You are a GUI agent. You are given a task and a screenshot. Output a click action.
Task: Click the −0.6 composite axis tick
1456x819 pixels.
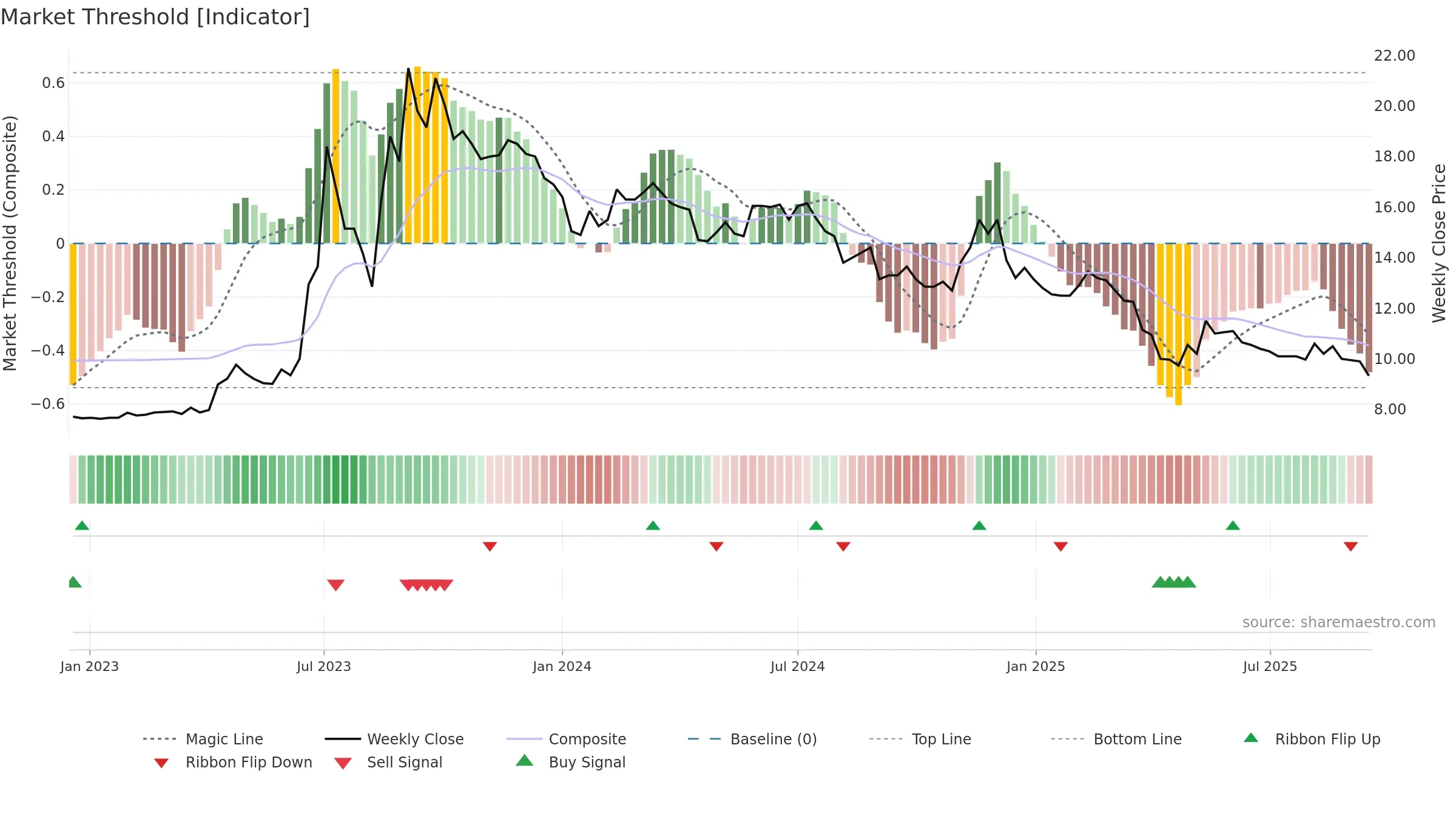pyautogui.click(x=48, y=404)
